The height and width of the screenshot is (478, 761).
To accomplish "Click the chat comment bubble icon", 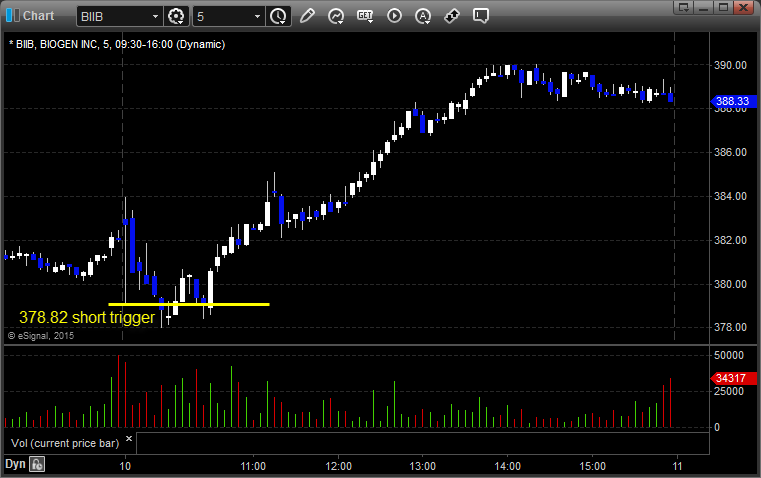I will click(x=480, y=16).
